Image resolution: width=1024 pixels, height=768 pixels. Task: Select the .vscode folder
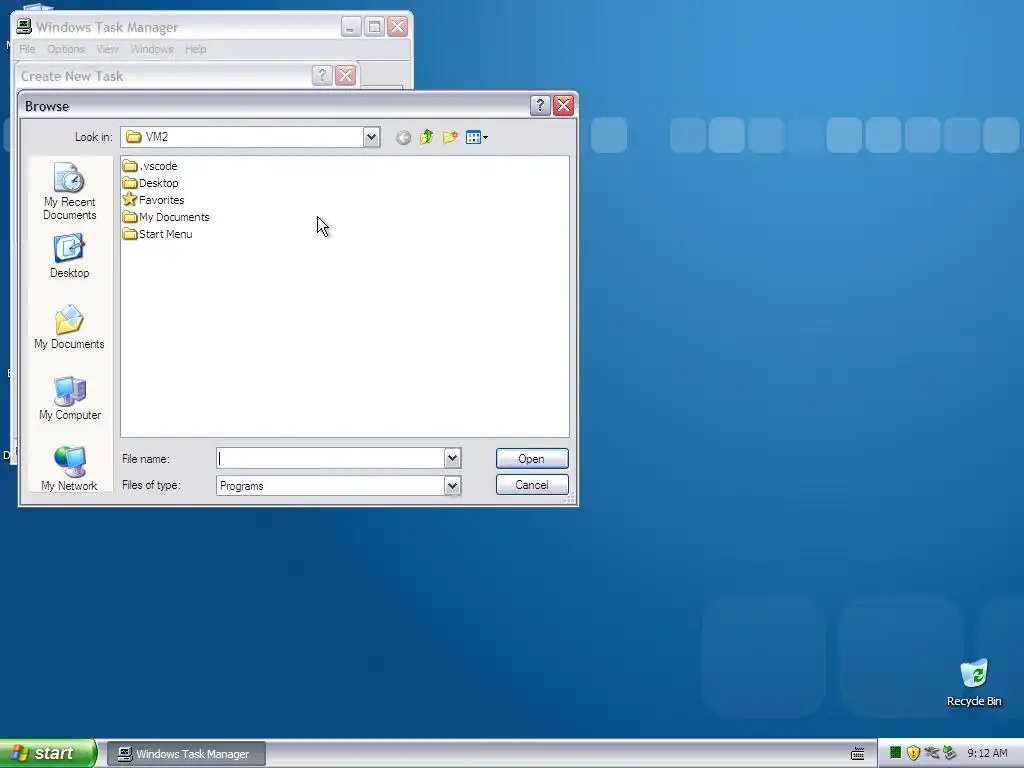point(150,166)
